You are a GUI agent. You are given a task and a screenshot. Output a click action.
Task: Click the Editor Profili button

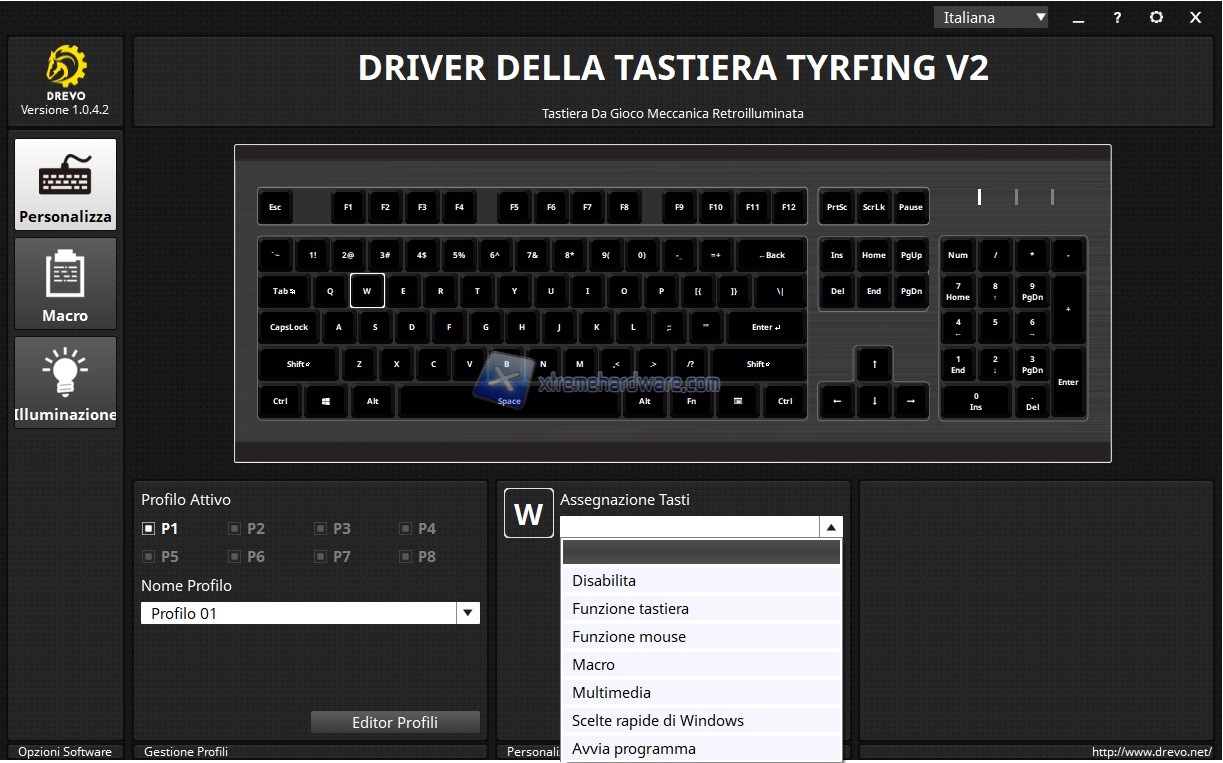(395, 722)
